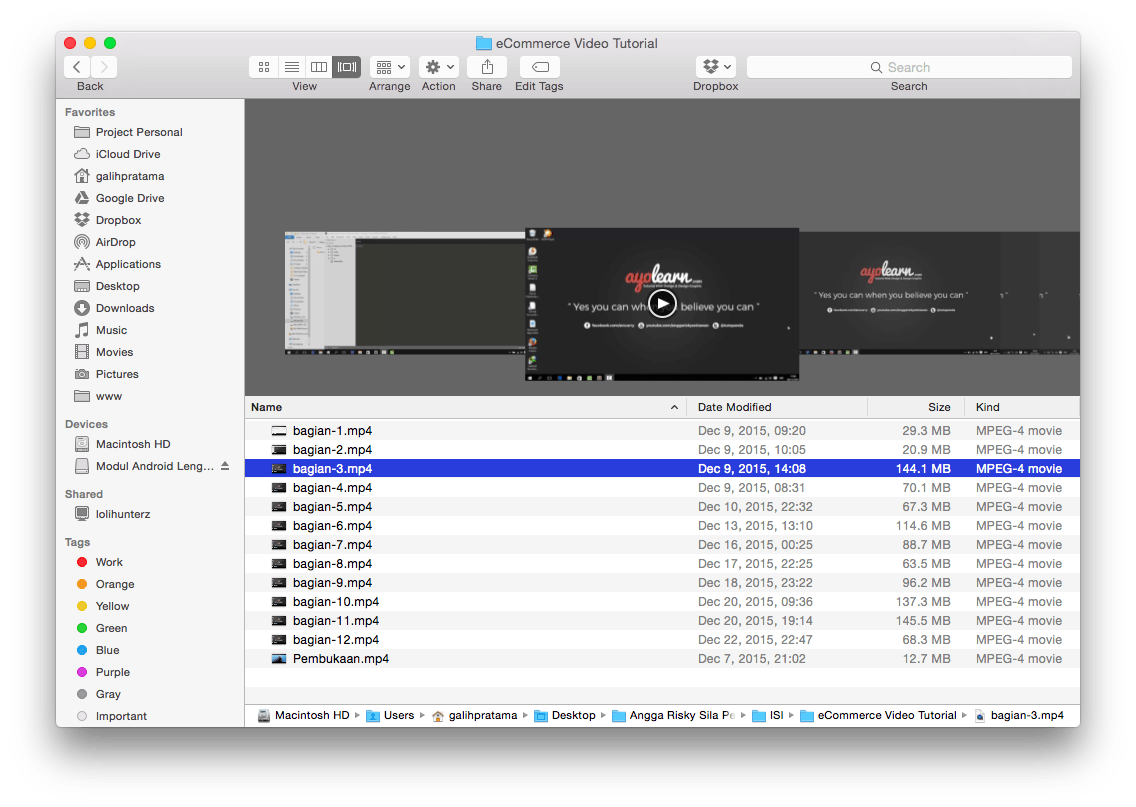This screenshot has width=1136, height=807.
Task: Switch to list view
Action: [291, 67]
